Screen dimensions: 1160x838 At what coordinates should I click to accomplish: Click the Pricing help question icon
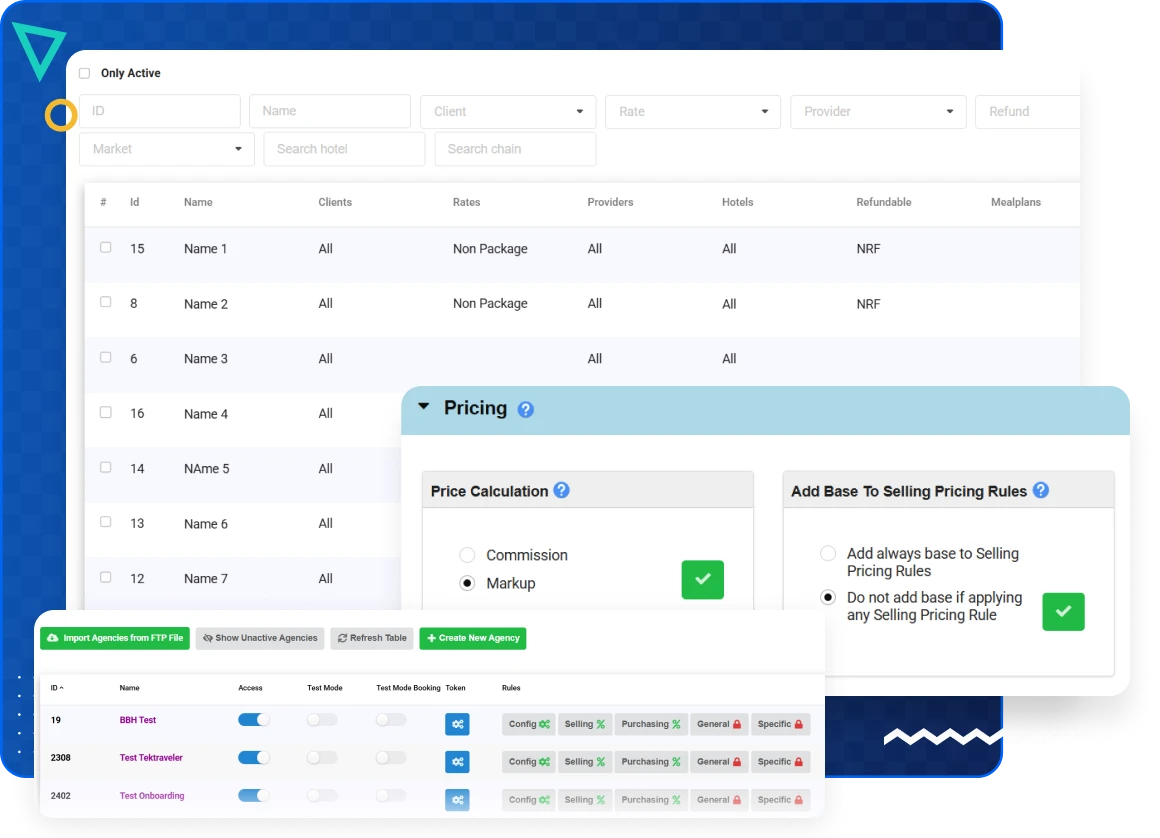point(525,409)
